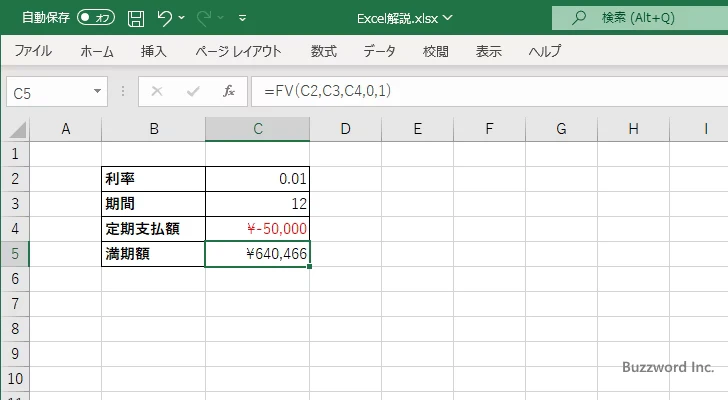Click the Name Box showing C5

[49, 92]
